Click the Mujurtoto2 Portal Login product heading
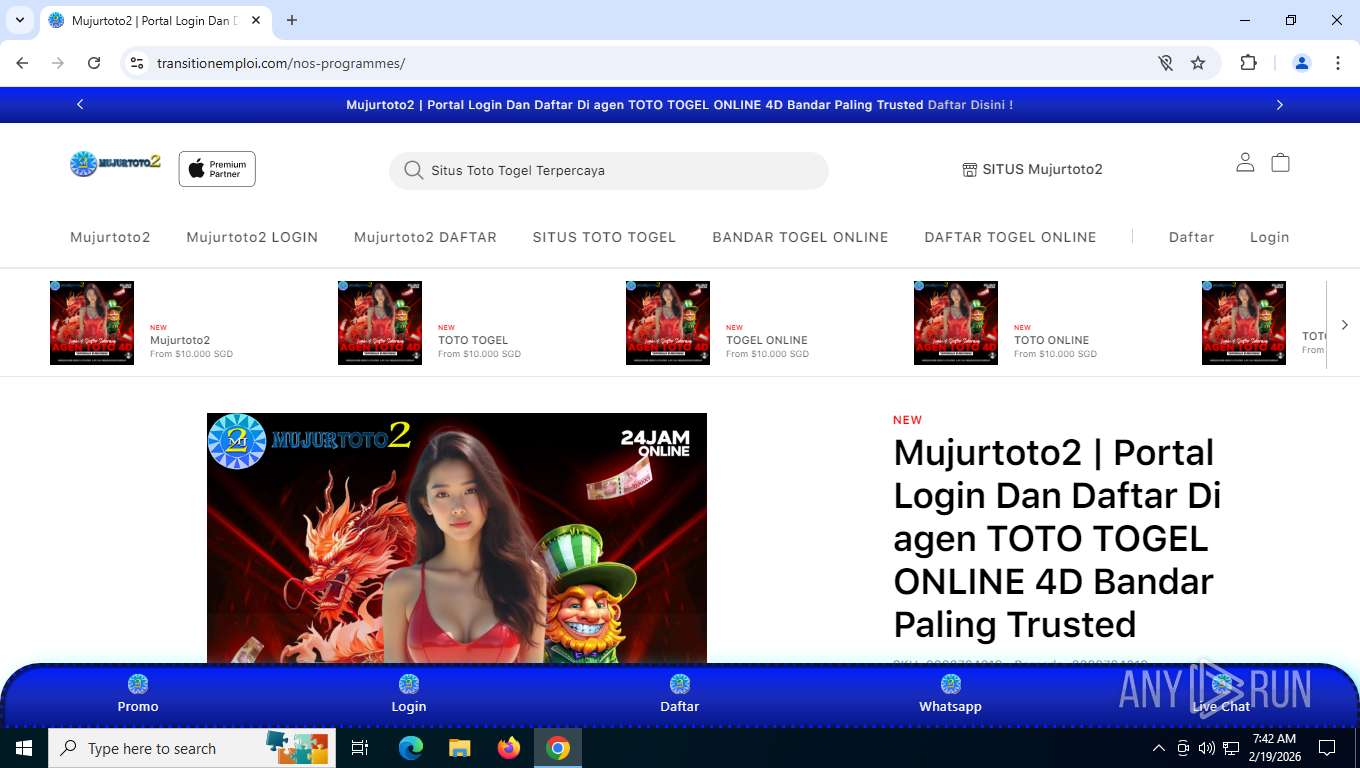1360x768 pixels. [x=1057, y=538]
